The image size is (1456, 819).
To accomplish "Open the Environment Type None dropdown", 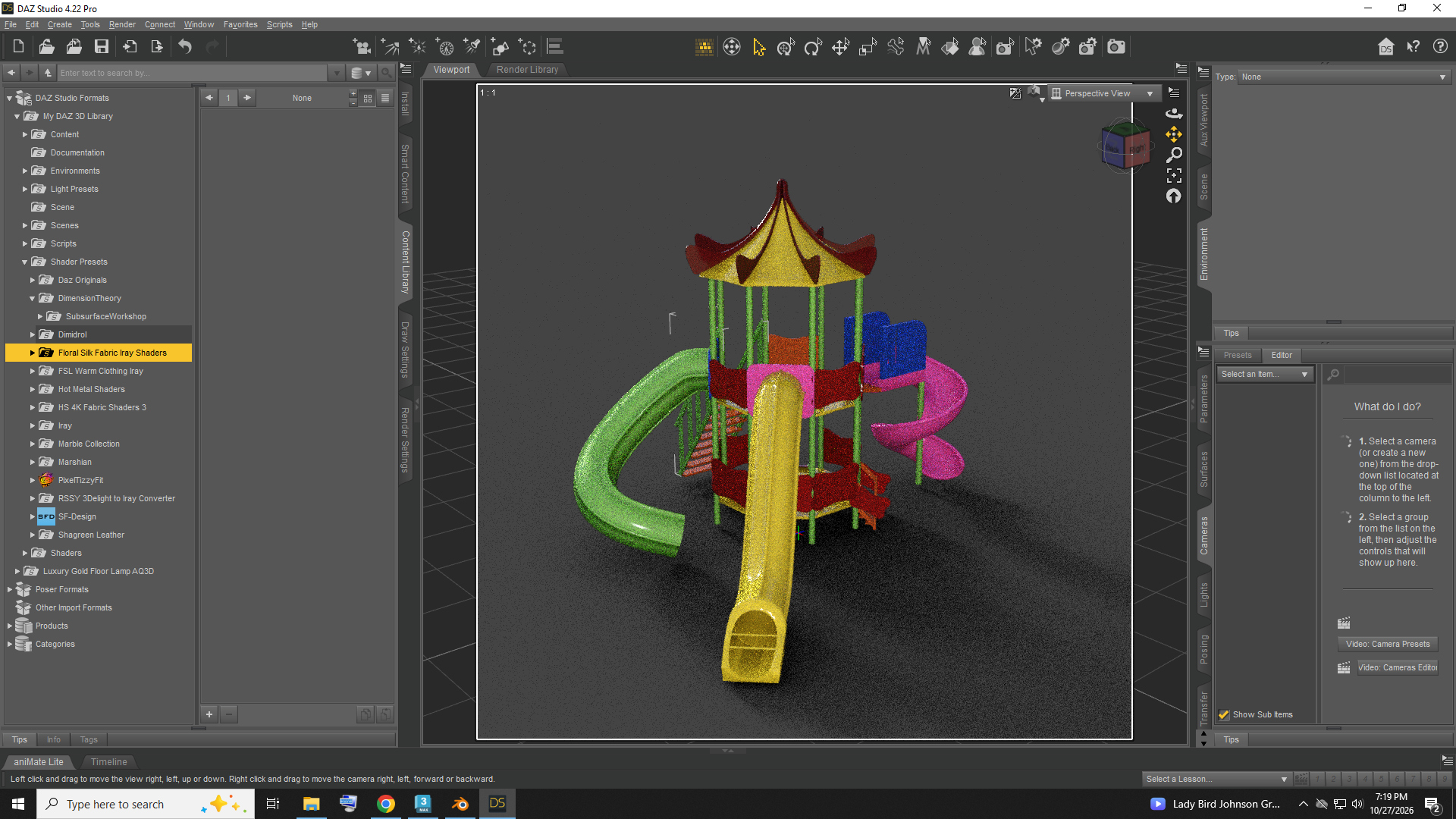I will click(x=1344, y=77).
